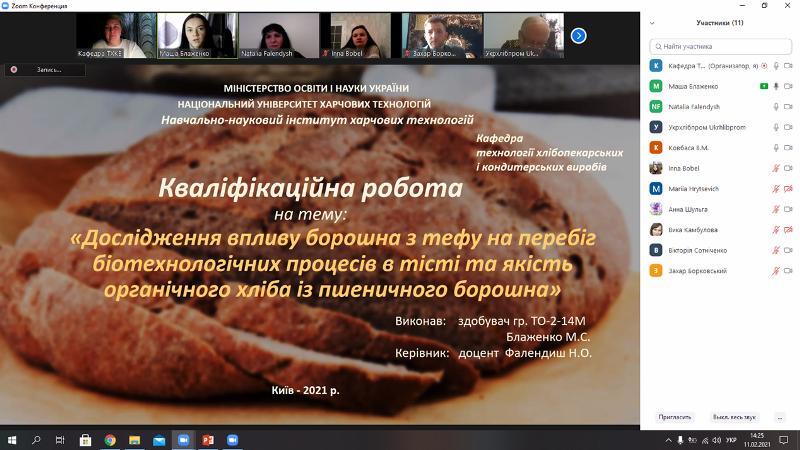This screenshot has height=450, width=800.
Task: Click the disabled camera icon for Mariia Hrytsevich
Action: point(788,189)
